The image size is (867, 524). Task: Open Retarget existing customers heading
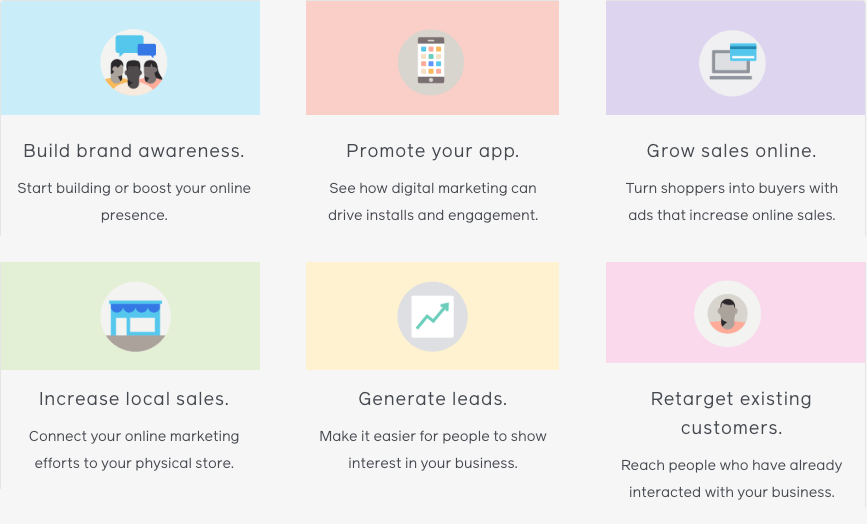tap(732, 413)
